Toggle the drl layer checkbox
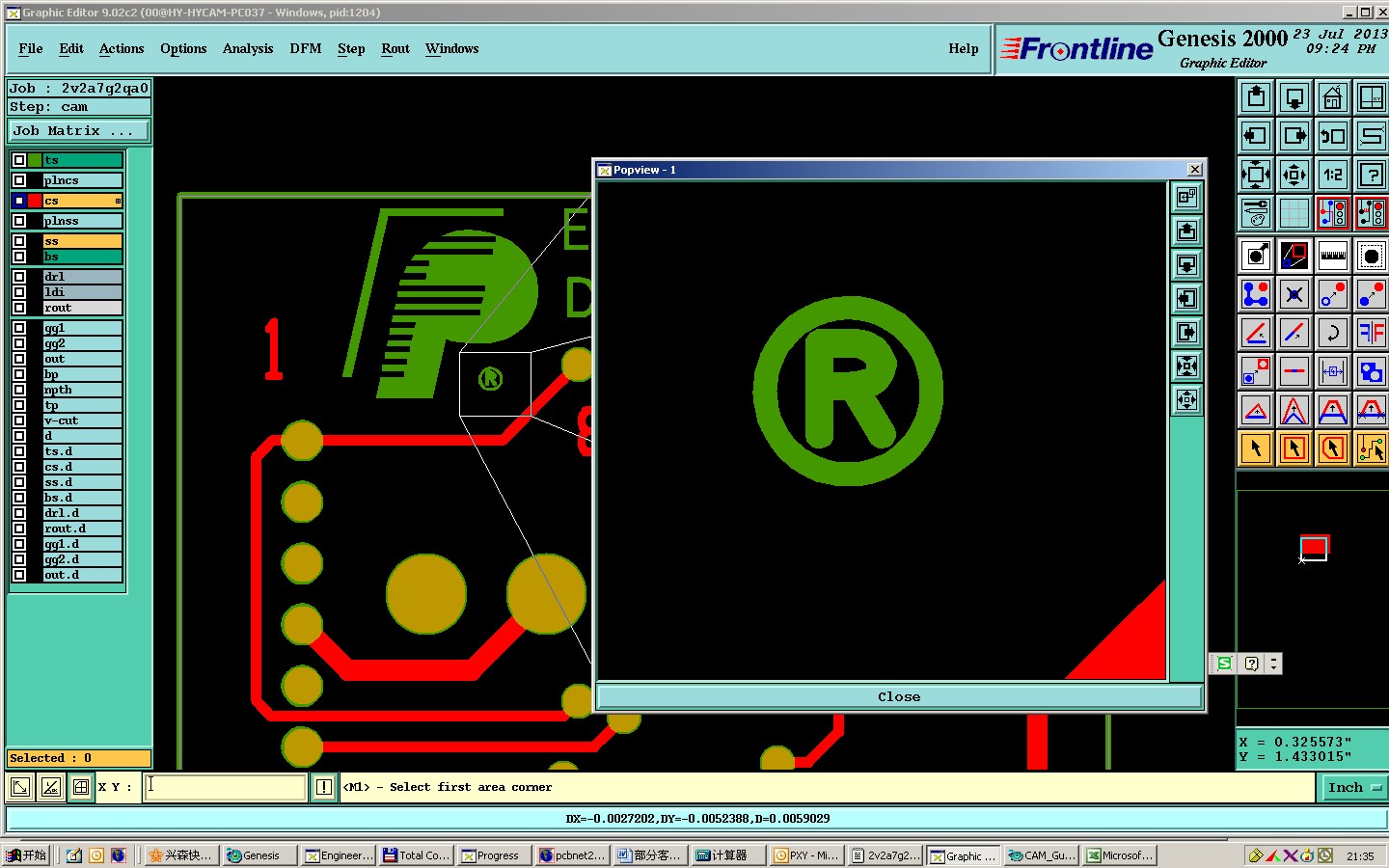The image size is (1389, 868). (19, 277)
